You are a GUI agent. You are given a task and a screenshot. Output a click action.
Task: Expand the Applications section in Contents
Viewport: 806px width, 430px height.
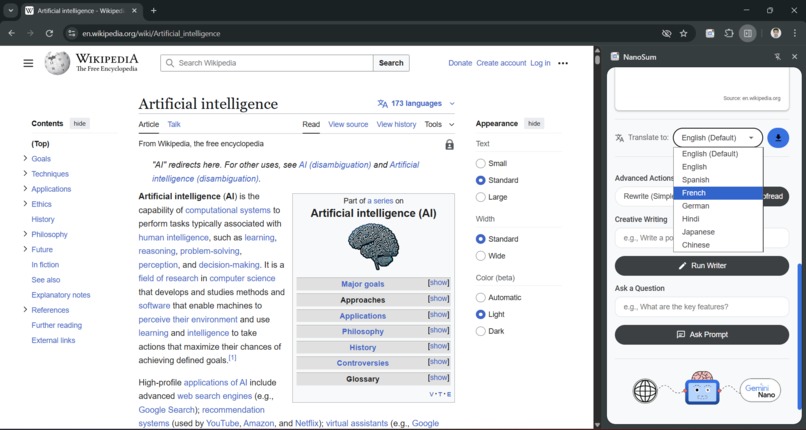25,189
